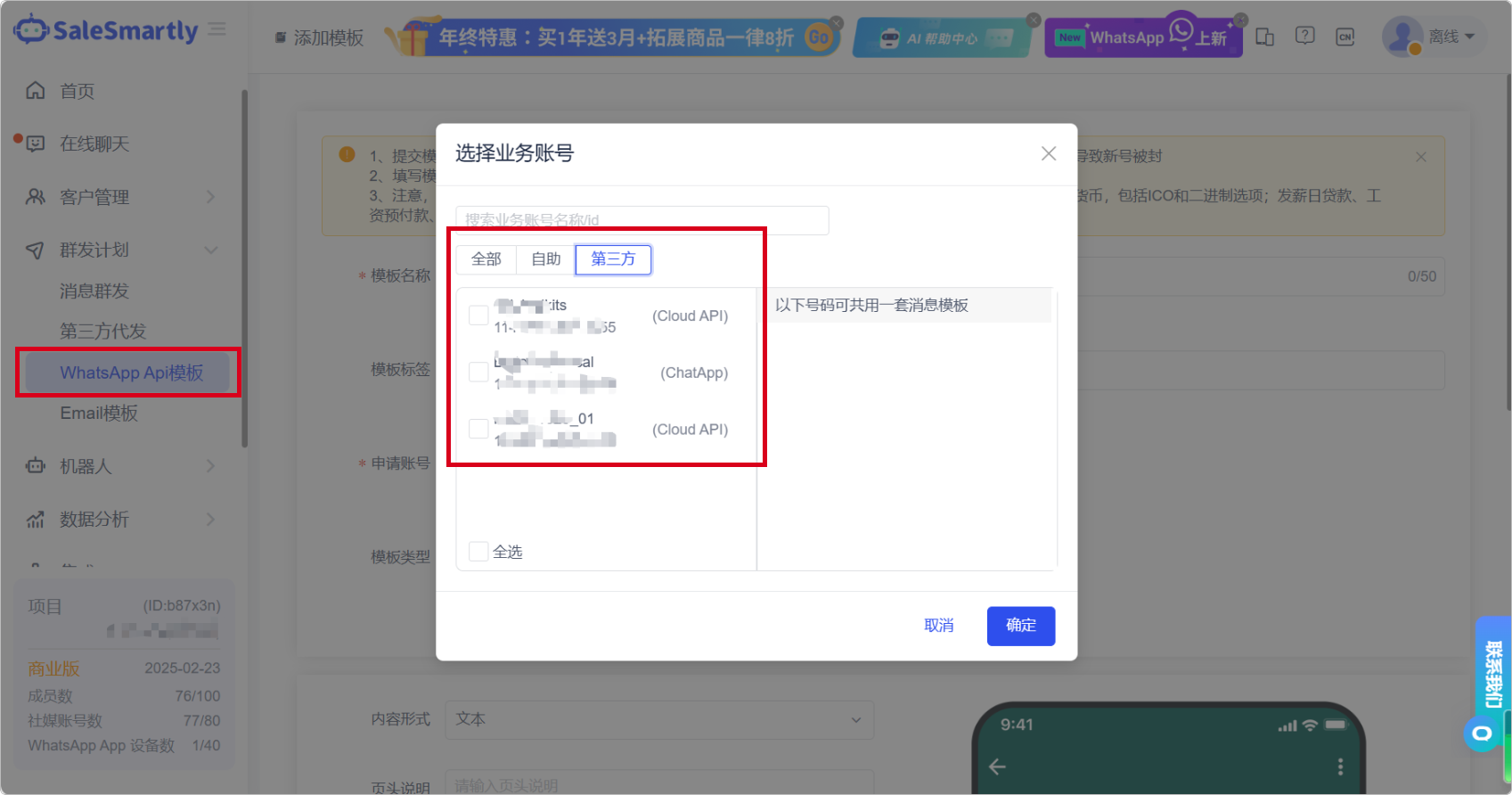The height and width of the screenshot is (795, 1512).
Task: Focus the 搜索业务账号名称/id search field
Action: tap(642, 220)
